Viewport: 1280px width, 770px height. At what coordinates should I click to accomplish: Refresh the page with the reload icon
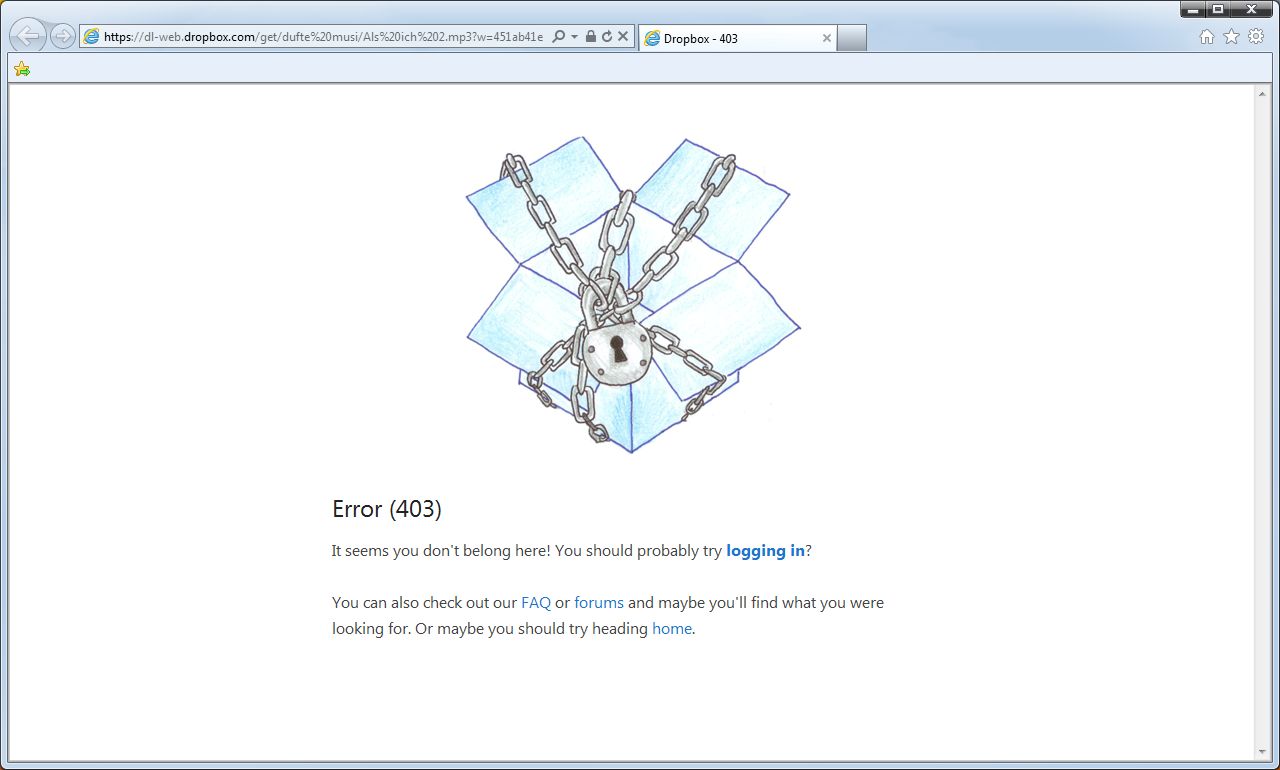(x=607, y=36)
